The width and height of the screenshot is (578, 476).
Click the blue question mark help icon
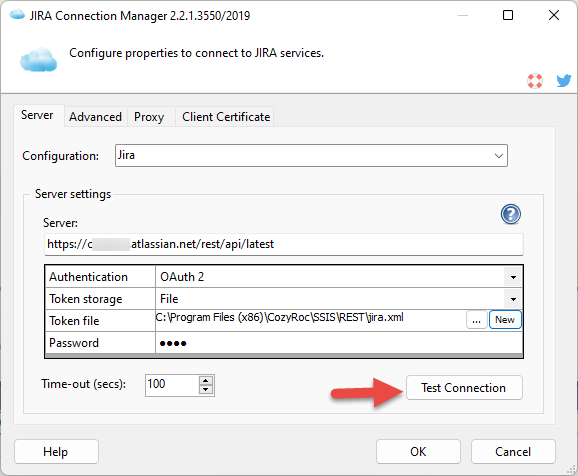(511, 214)
